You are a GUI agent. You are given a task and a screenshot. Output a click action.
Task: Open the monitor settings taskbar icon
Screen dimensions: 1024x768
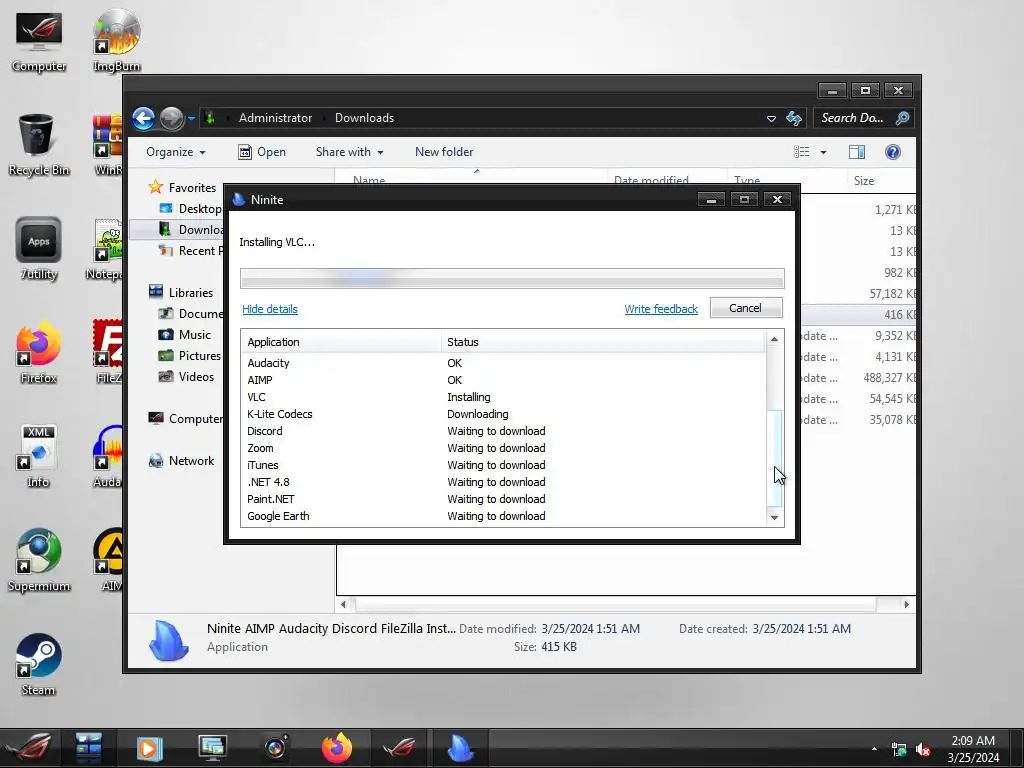[212, 748]
